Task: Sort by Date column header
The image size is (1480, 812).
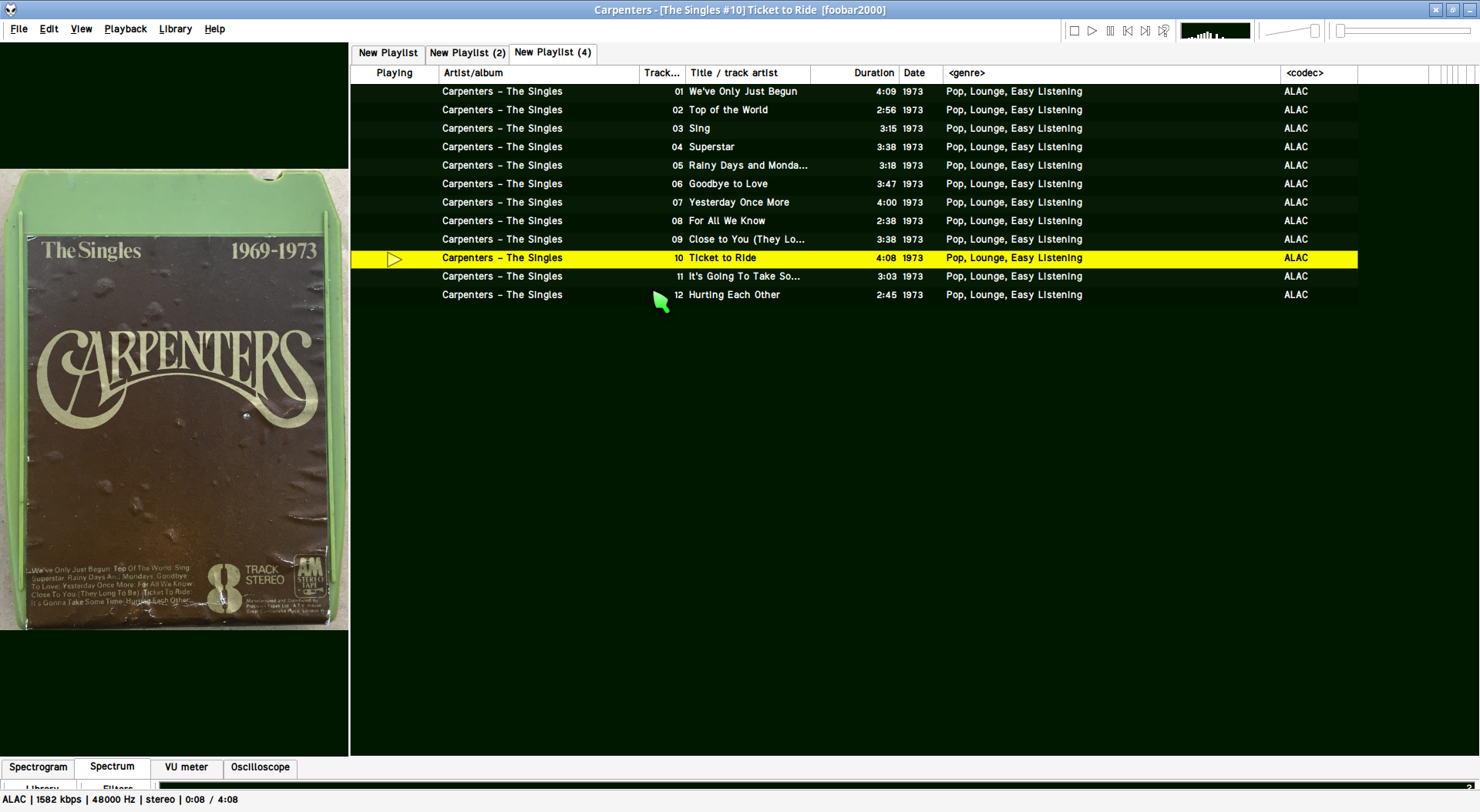Action: pyautogui.click(x=921, y=73)
